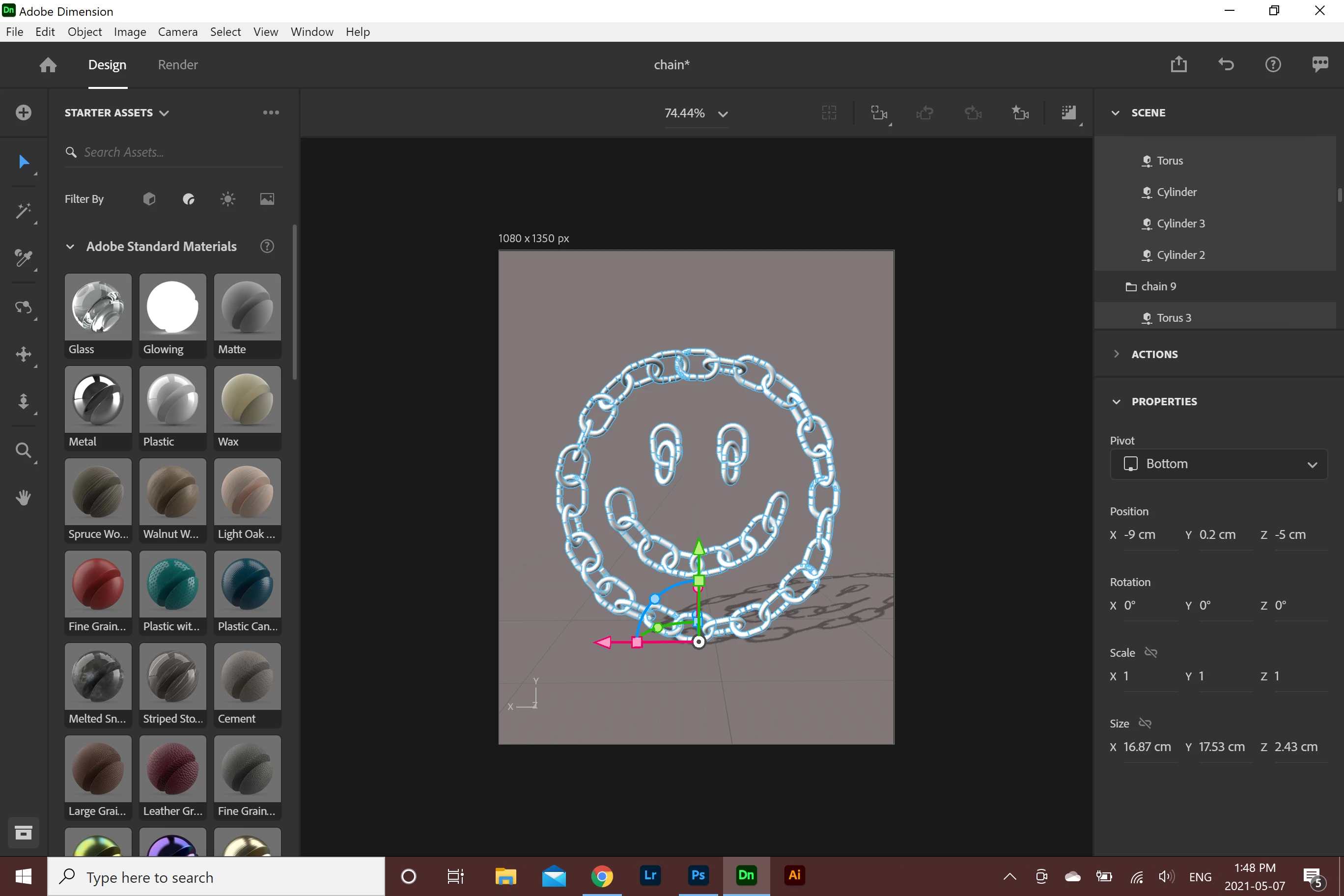This screenshot has height=896, width=1344.
Task: Toggle the Scale constrain proportions link
Action: (x=1151, y=652)
